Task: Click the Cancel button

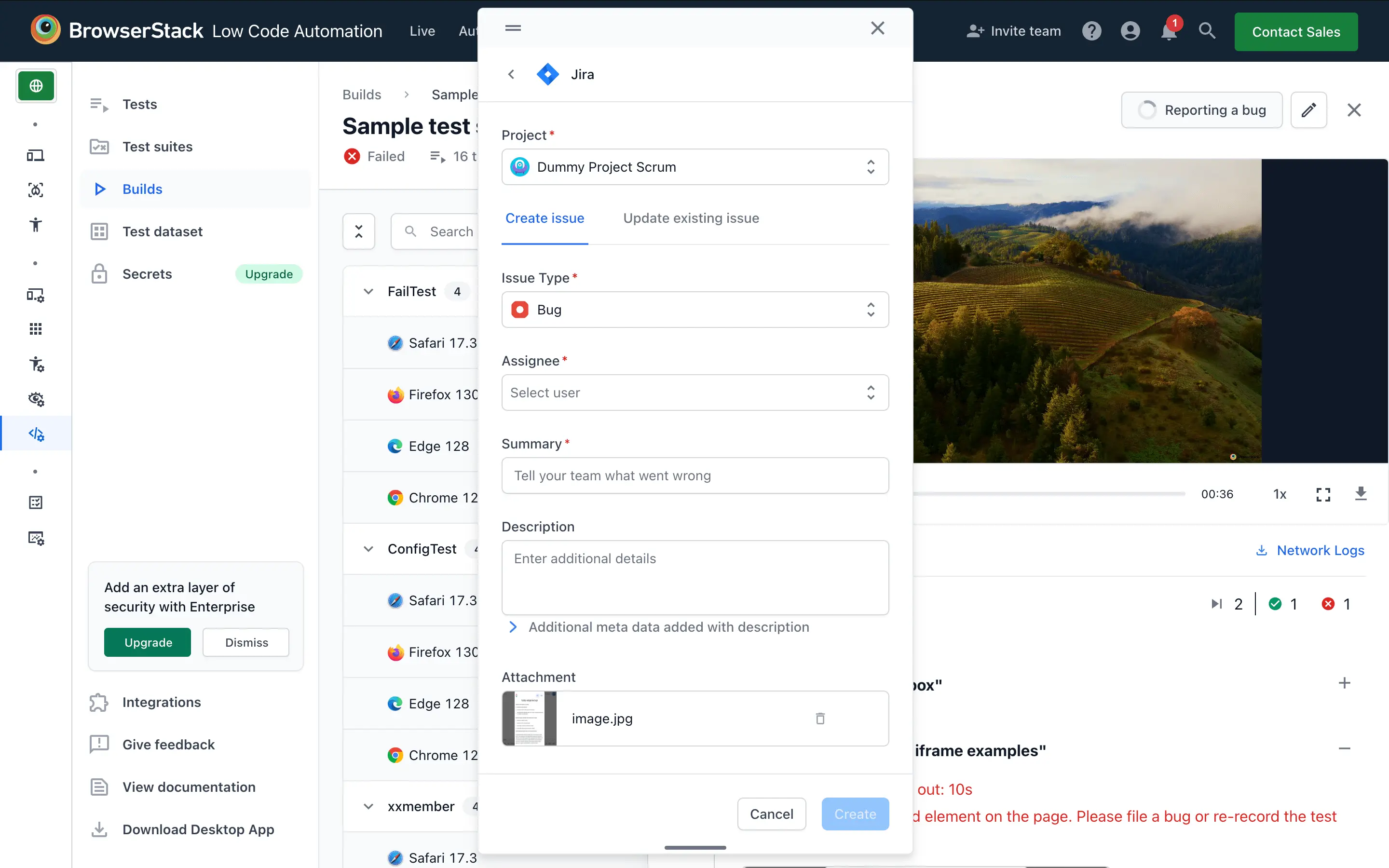Action: (x=771, y=814)
